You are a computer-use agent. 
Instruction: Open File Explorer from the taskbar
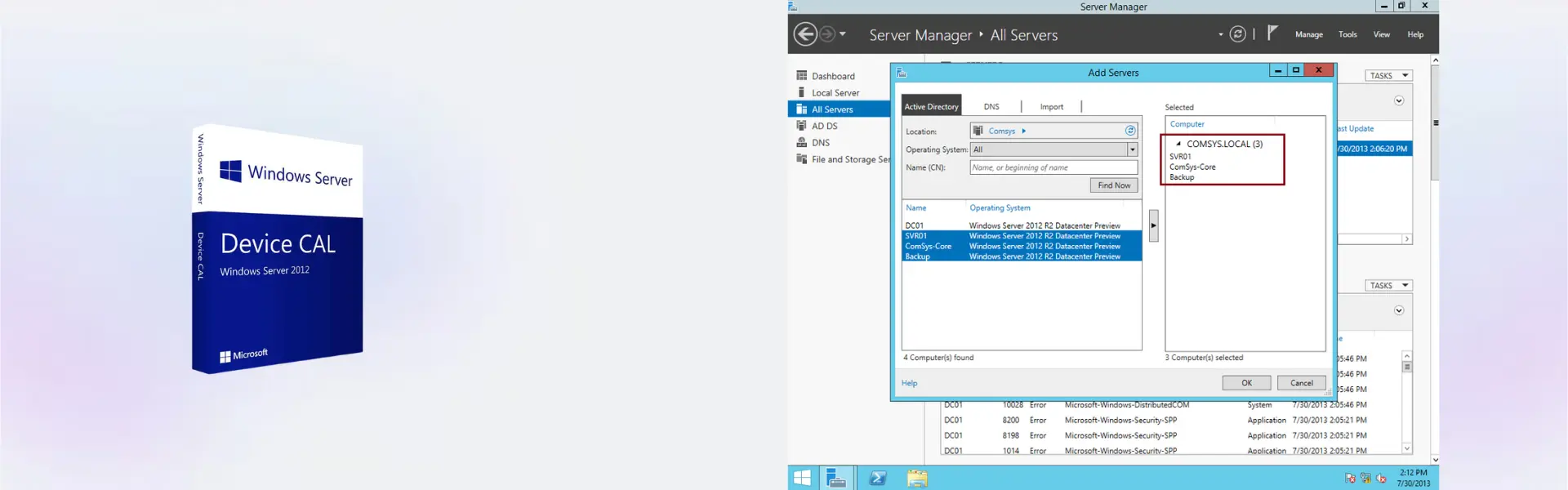tap(917, 478)
